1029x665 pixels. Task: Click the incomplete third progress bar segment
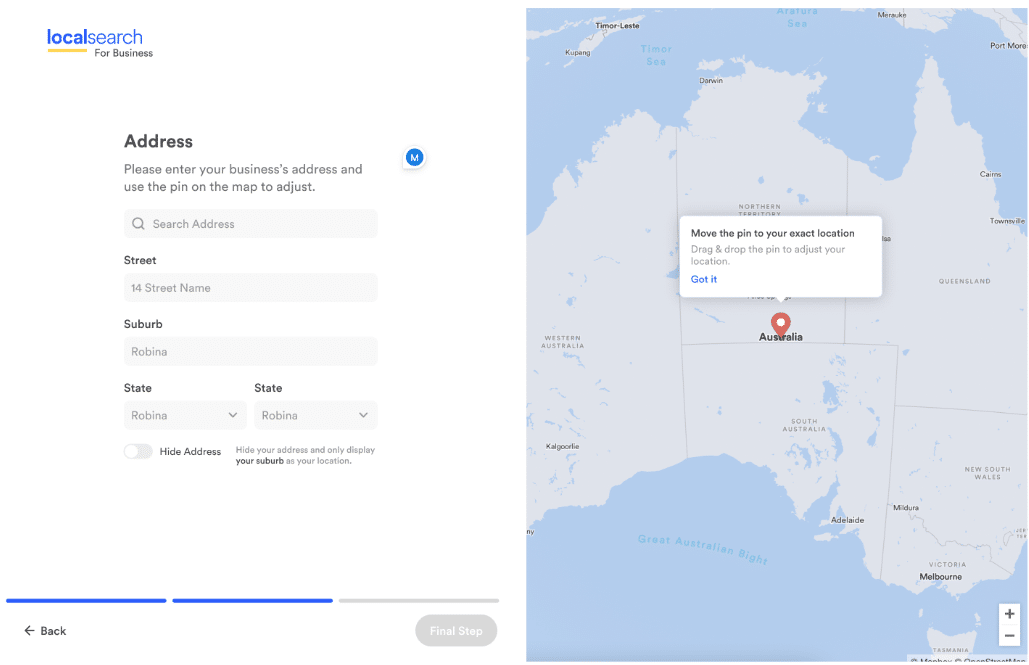[x=418, y=601]
